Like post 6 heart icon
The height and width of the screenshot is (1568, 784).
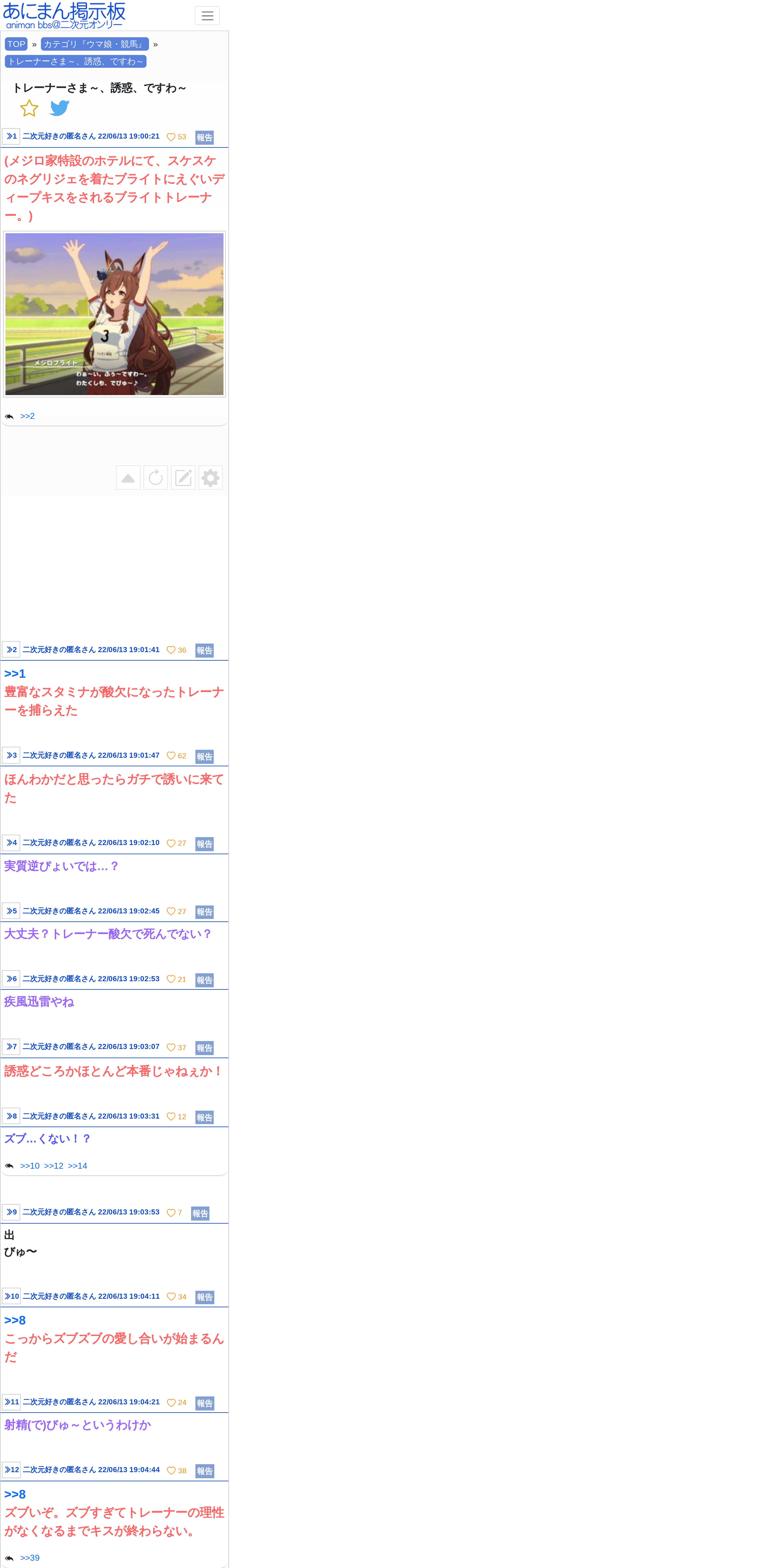[x=171, y=979]
